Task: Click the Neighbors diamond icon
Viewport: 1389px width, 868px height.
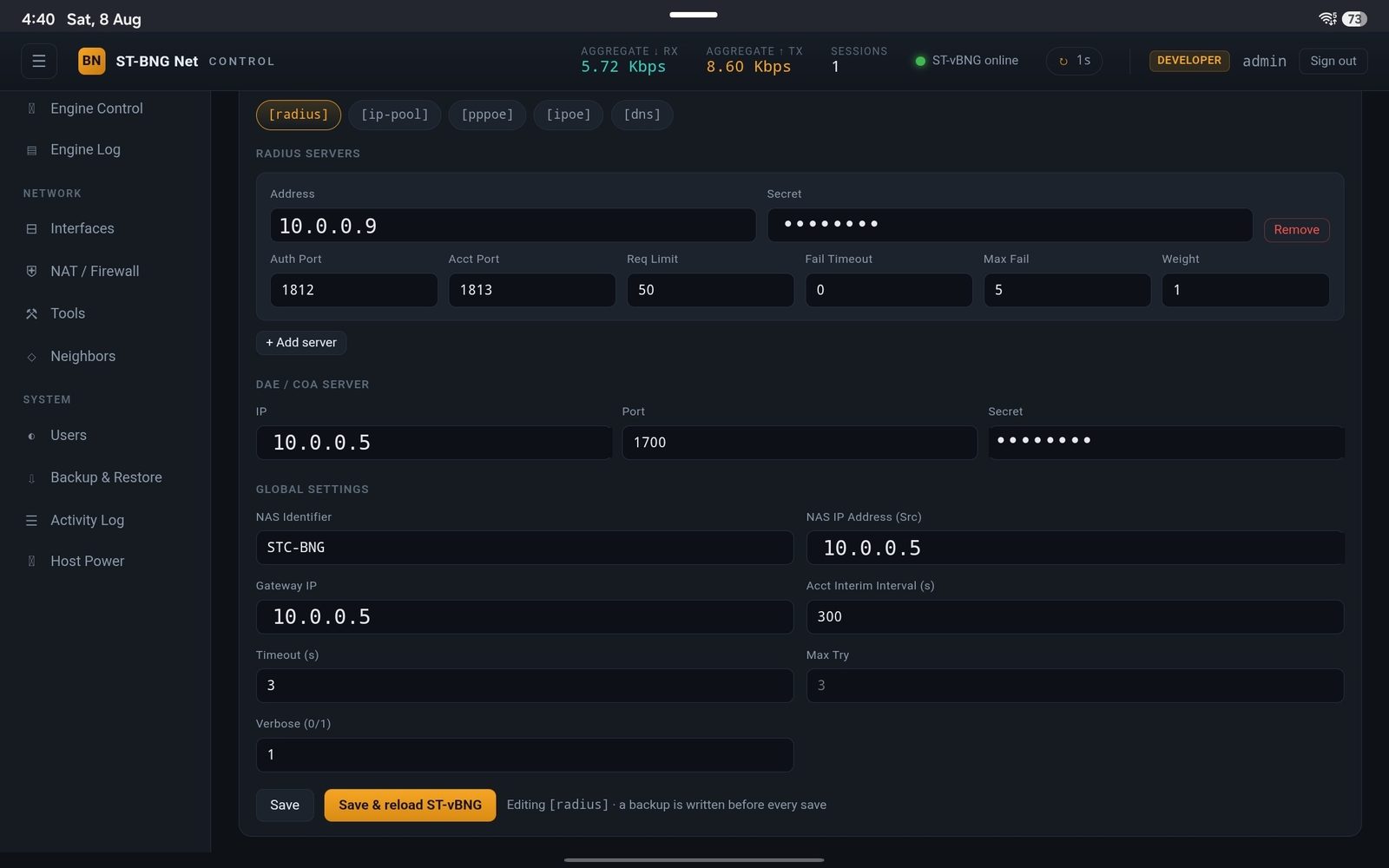Action: (x=31, y=357)
